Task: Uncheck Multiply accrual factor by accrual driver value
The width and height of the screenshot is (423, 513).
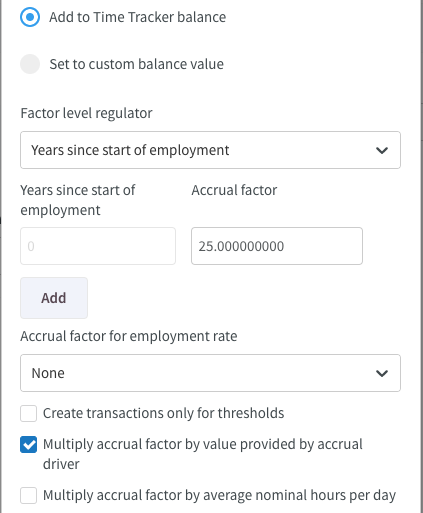Action: tap(28, 445)
